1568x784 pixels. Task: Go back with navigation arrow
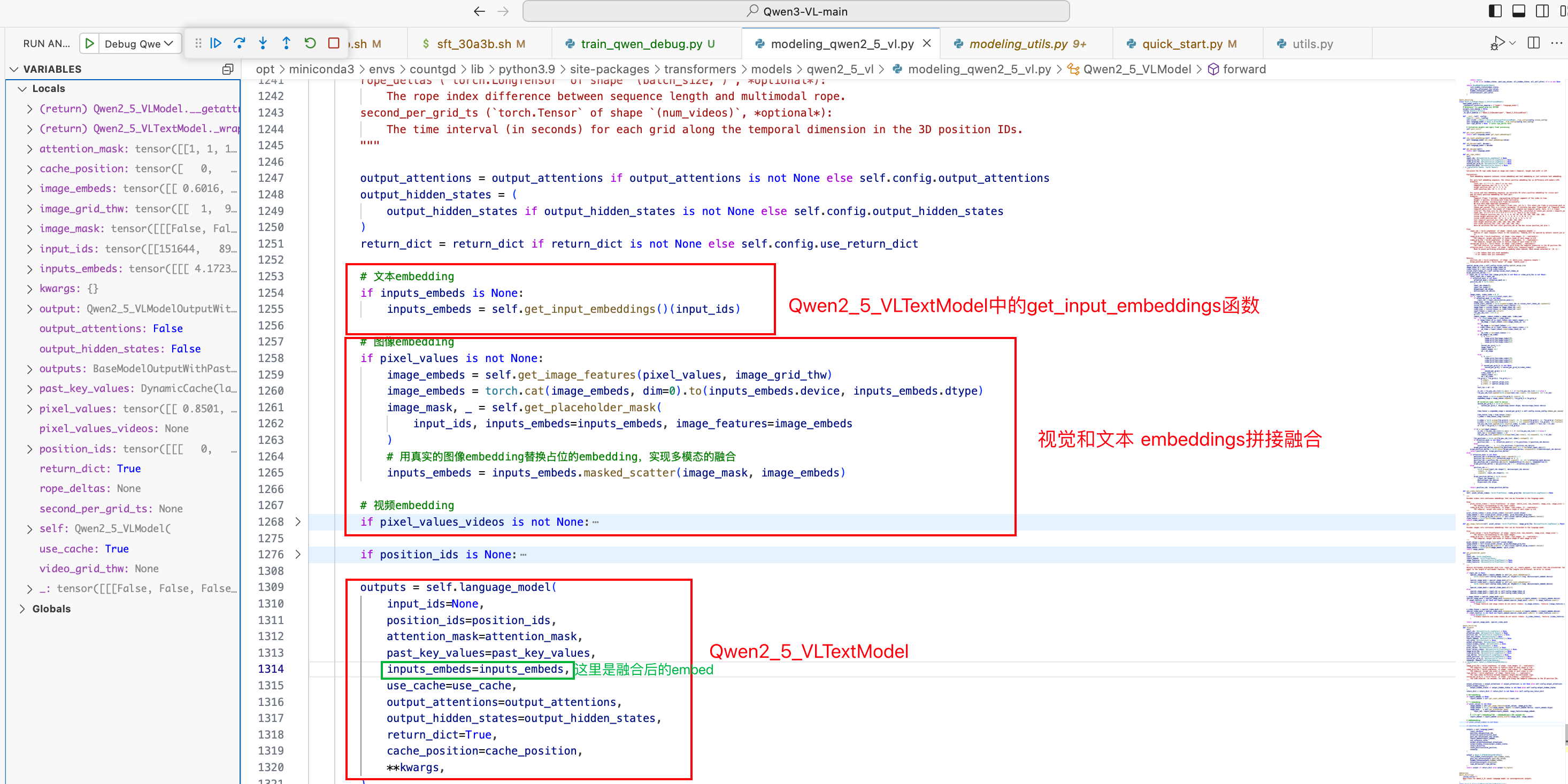[x=479, y=11]
